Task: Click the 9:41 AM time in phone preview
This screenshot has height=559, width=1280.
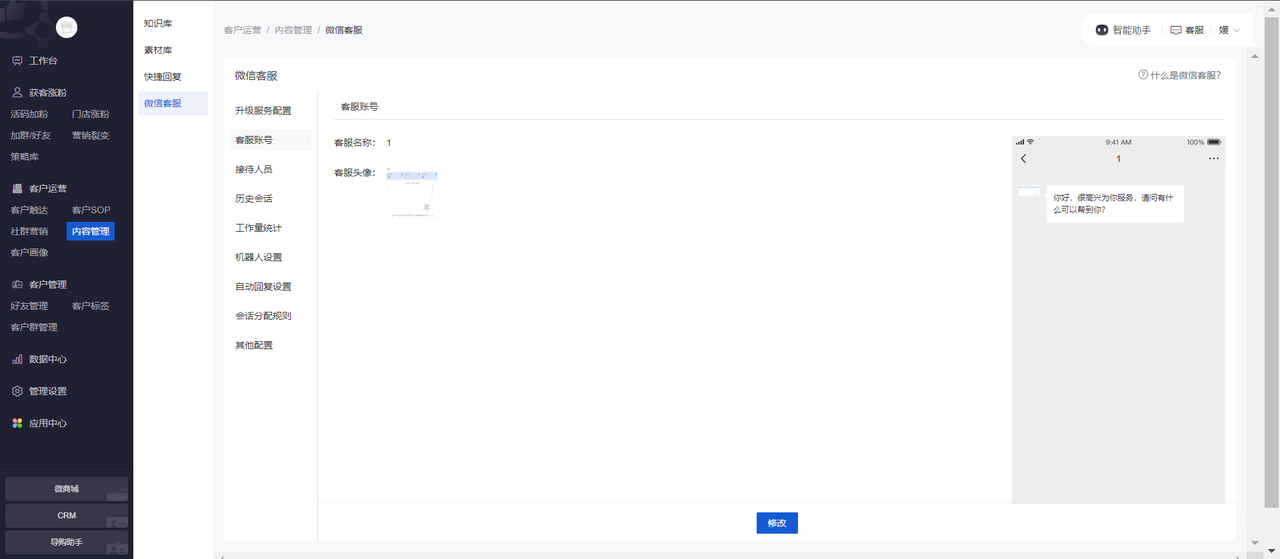Action: (x=1118, y=142)
